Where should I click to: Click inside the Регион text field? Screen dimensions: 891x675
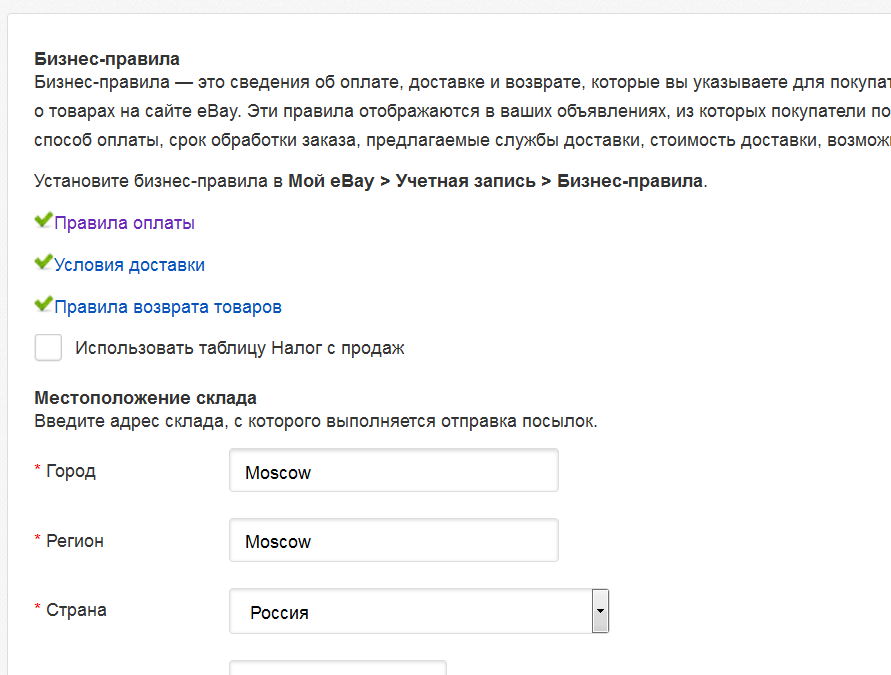(393, 540)
